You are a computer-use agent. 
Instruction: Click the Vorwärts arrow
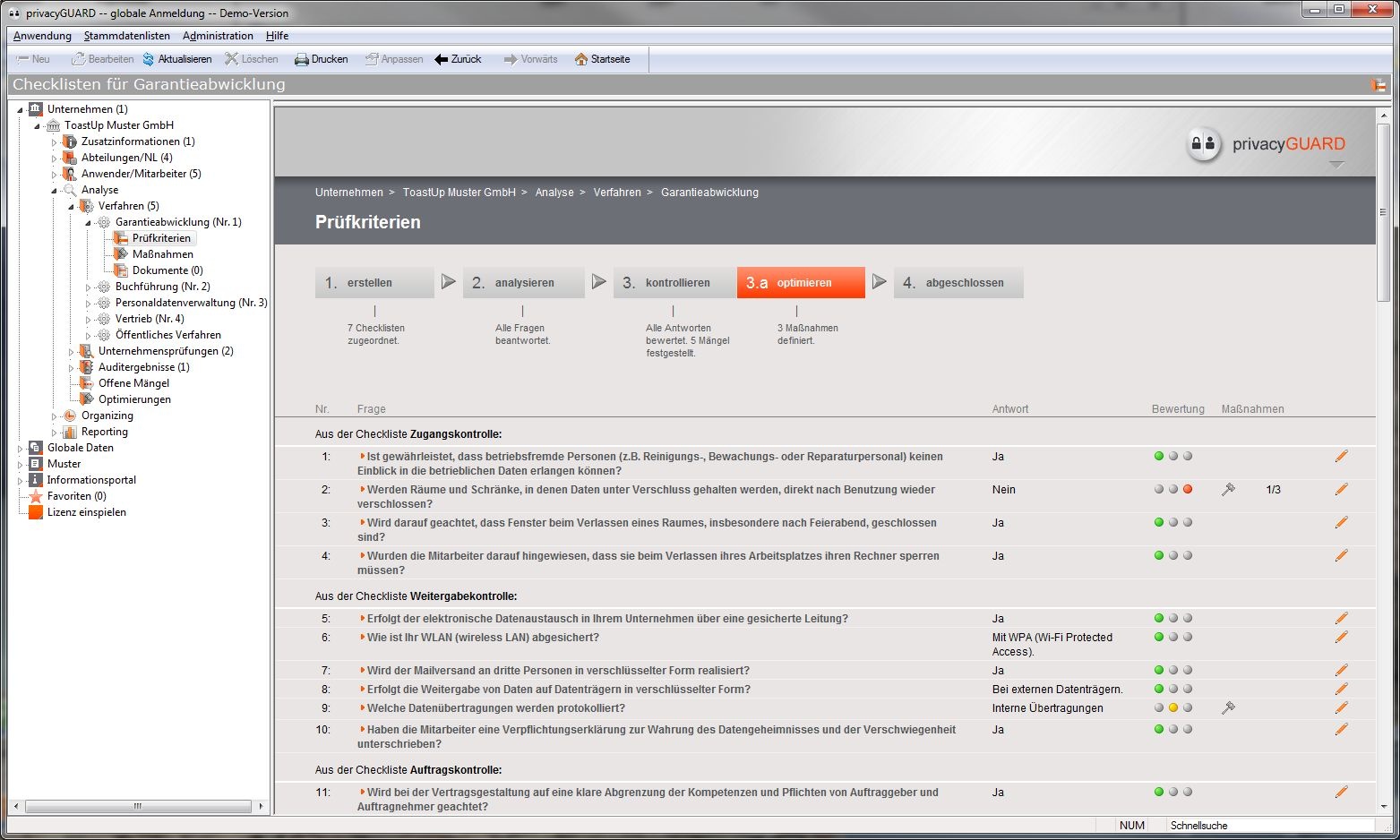coord(511,59)
